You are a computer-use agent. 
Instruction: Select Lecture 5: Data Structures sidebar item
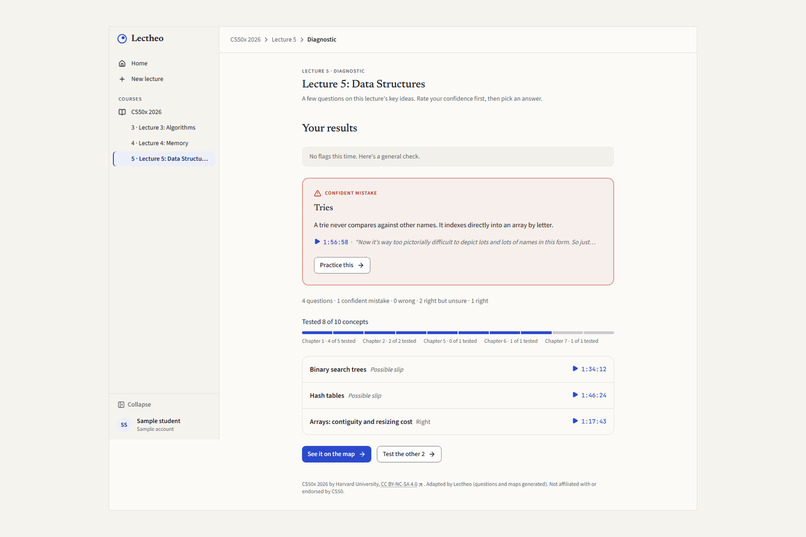coord(164,159)
